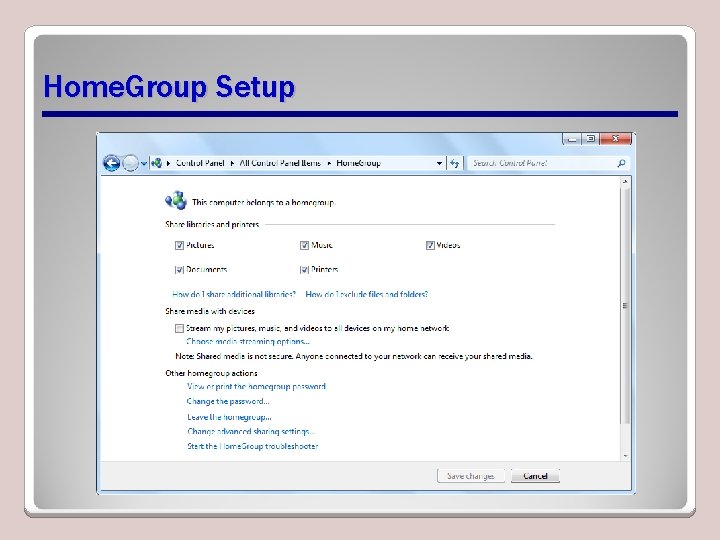Viewport: 720px width, 540px height.
Task: Start the HomeGroup troubleshooter link
Action: point(253,446)
